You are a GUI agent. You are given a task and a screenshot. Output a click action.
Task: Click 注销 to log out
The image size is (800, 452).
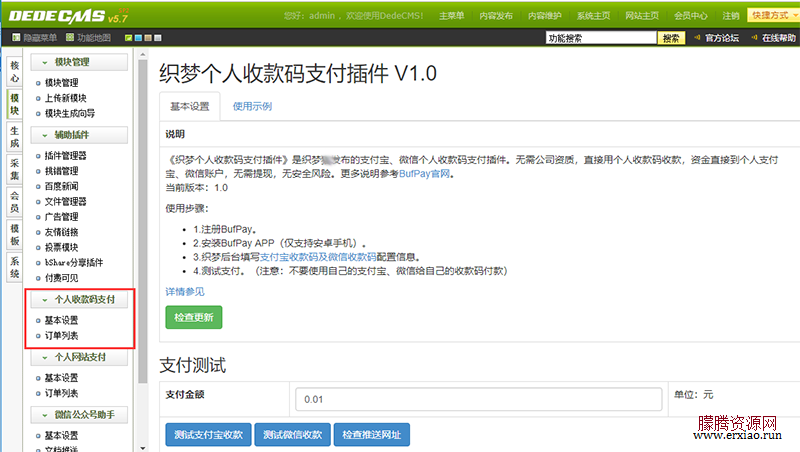pos(731,16)
